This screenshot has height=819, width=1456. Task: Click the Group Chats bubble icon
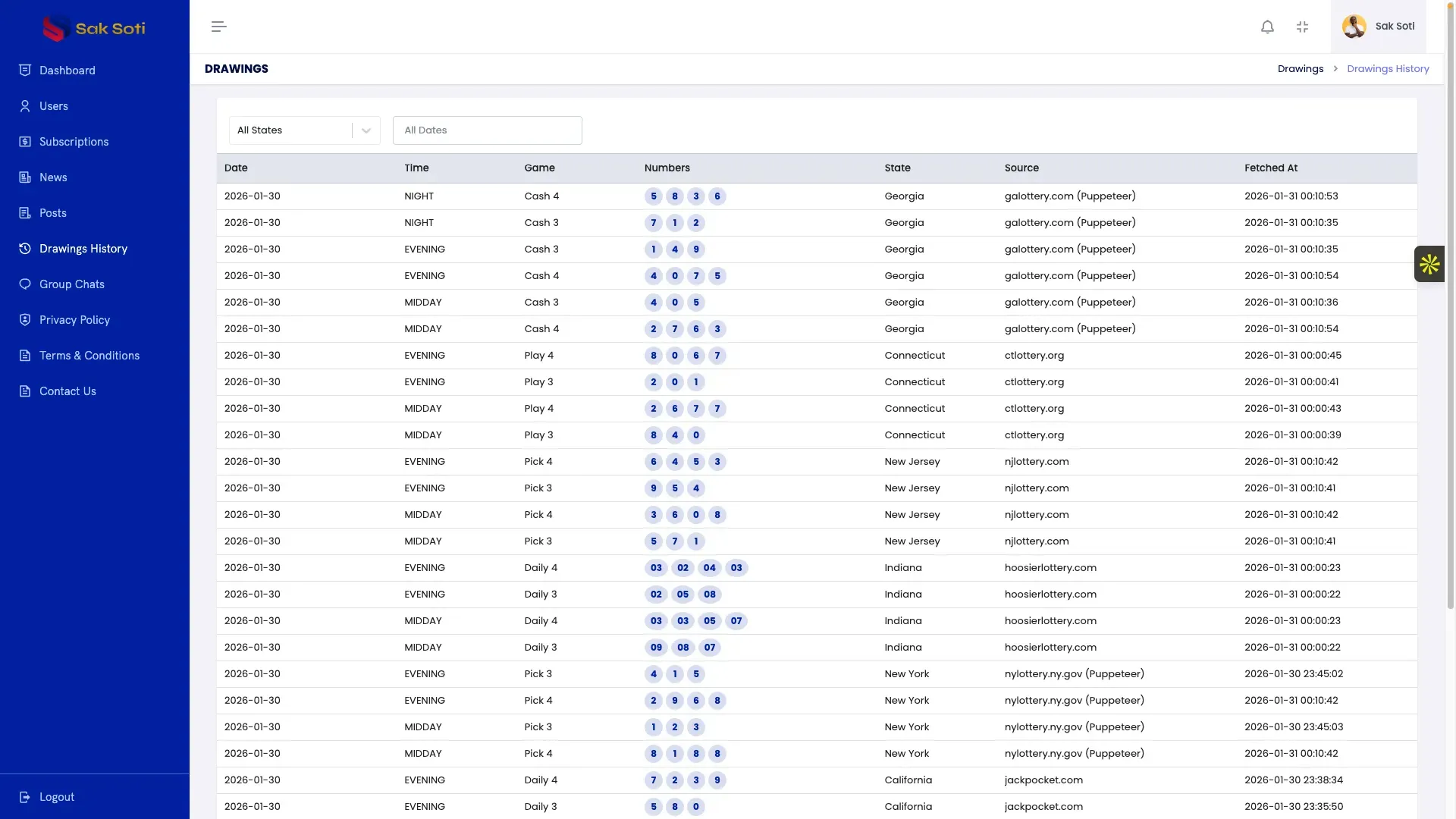click(25, 284)
